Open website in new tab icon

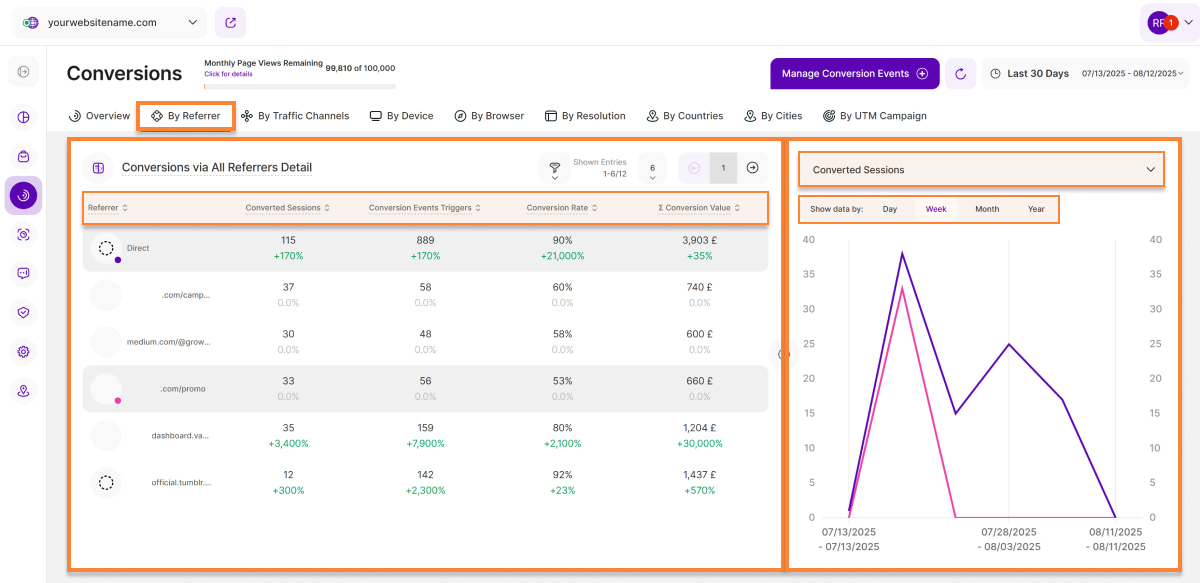pyautogui.click(x=230, y=22)
